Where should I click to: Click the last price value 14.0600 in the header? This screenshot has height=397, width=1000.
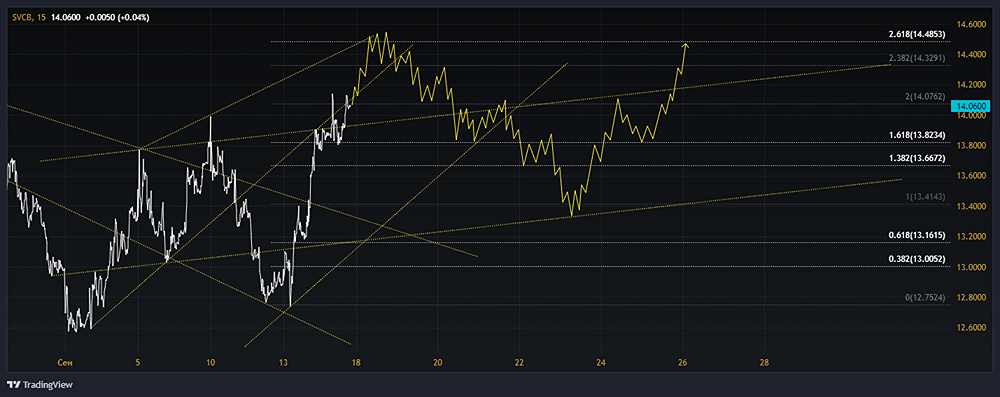tap(66, 17)
